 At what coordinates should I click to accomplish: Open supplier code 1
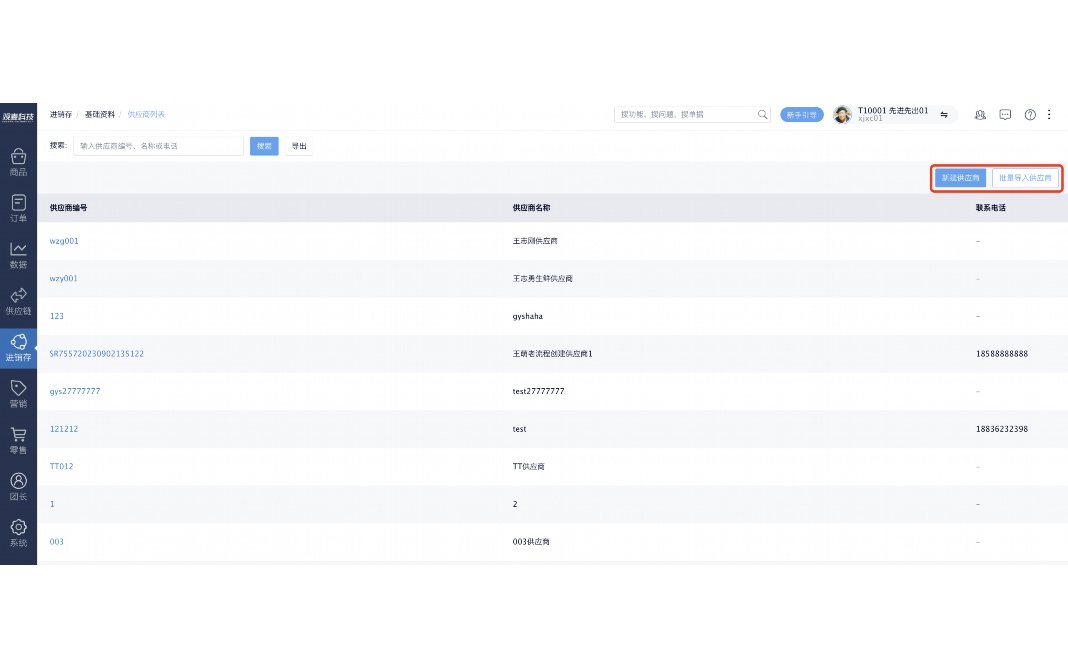click(52, 504)
